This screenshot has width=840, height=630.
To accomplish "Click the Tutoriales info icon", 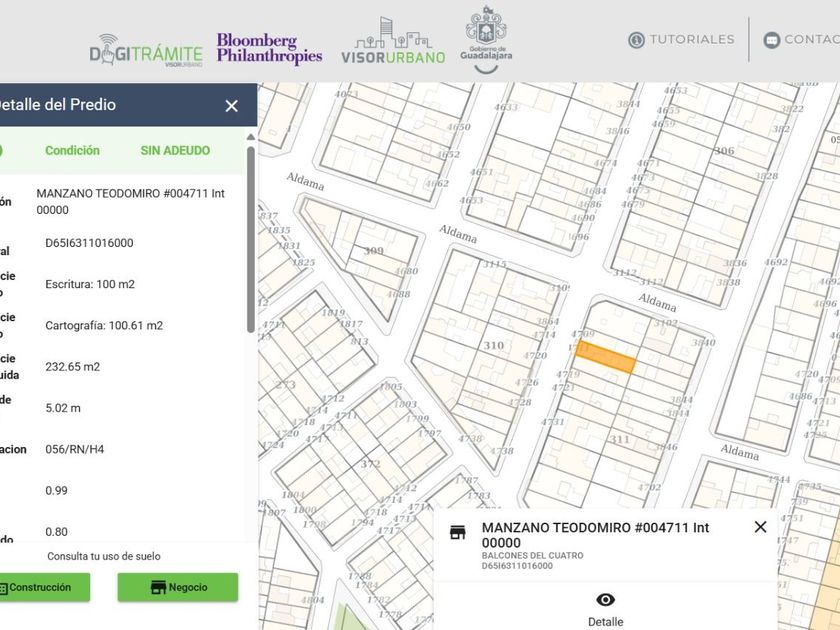I will 636,40.
